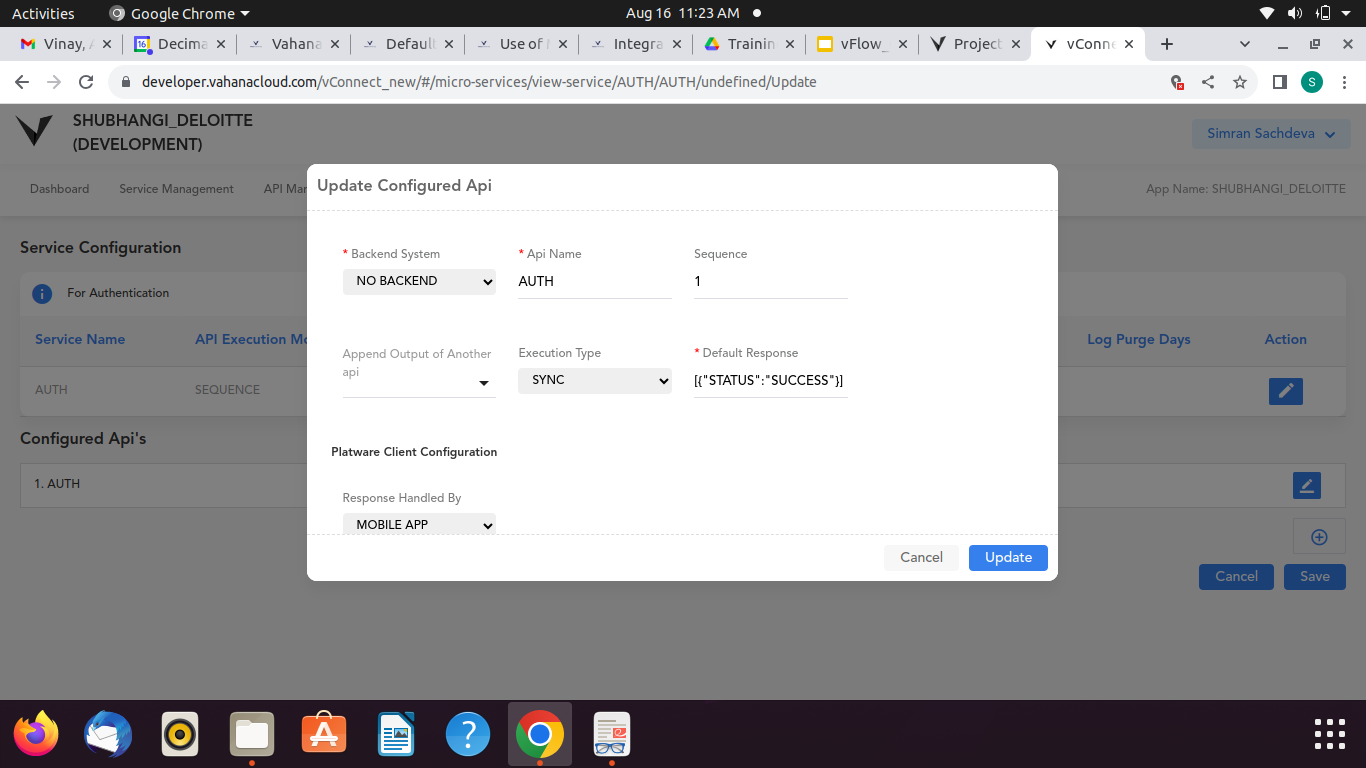Expand Append Output of Another api dropdown

(419, 383)
